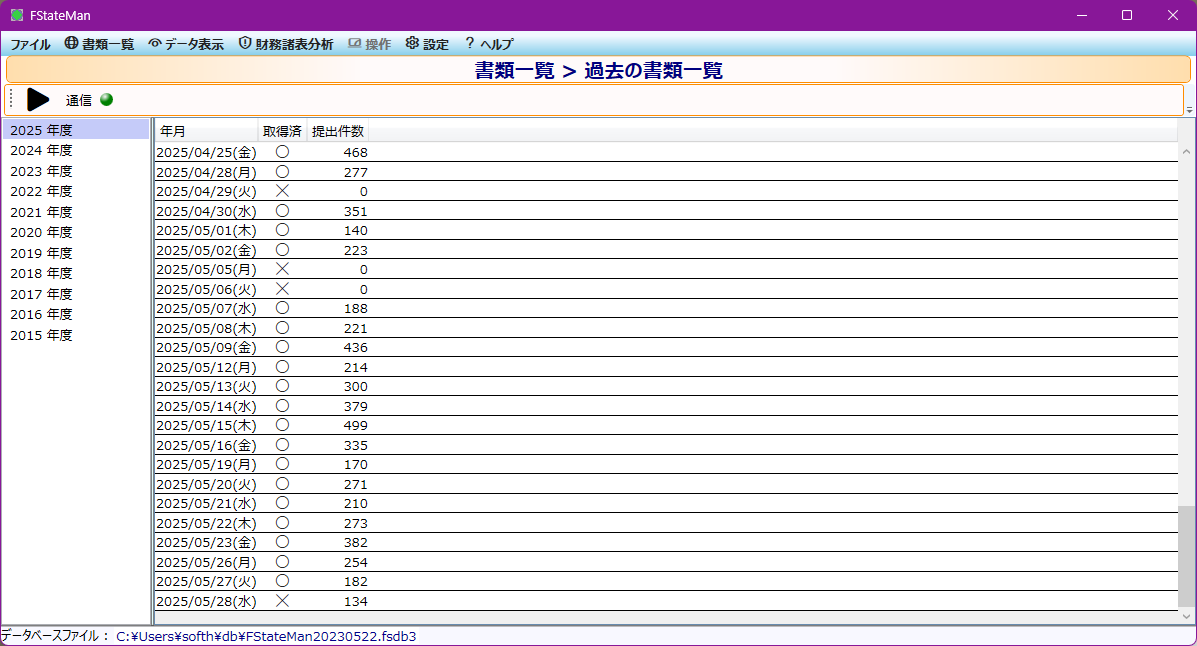Viewport: 1197px width, 646px height.
Task: Sort by the 年月 column header
Action: click(x=206, y=131)
